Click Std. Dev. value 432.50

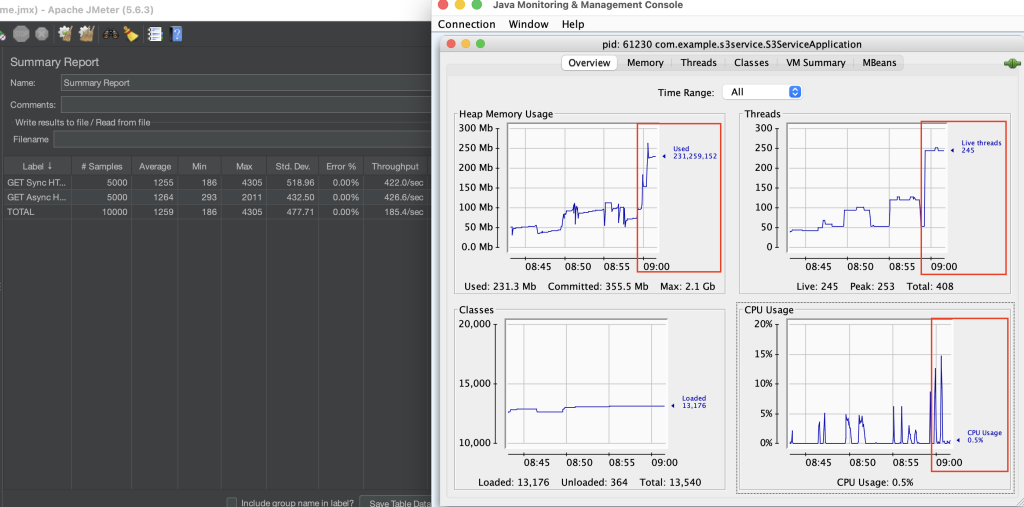click(x=301, y=197)
